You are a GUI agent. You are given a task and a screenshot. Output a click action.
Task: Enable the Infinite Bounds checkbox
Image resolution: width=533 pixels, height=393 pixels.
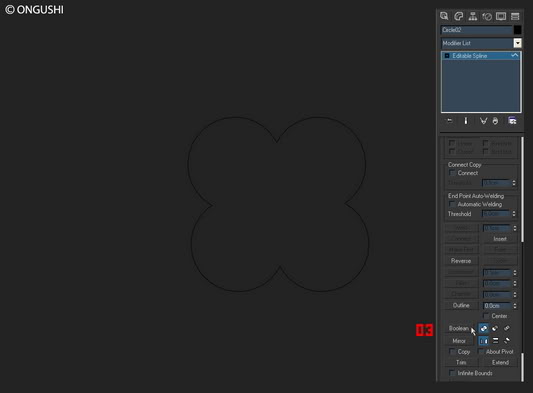[x=452, y=373]
